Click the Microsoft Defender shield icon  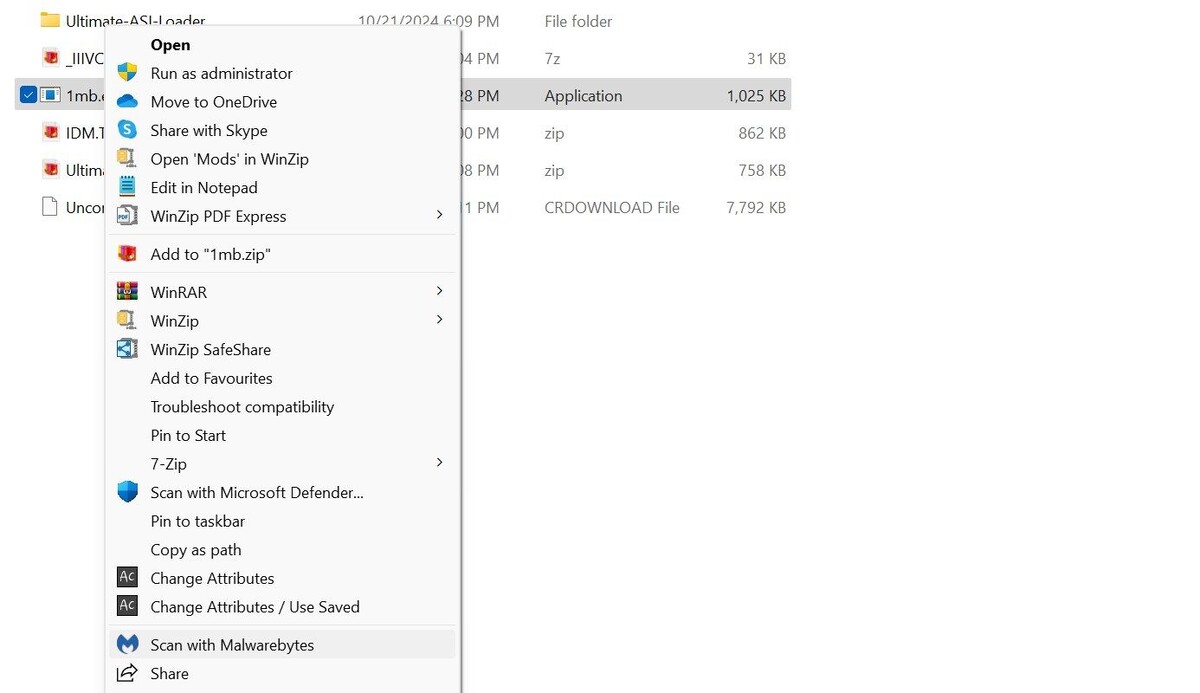tap(127, 492)
